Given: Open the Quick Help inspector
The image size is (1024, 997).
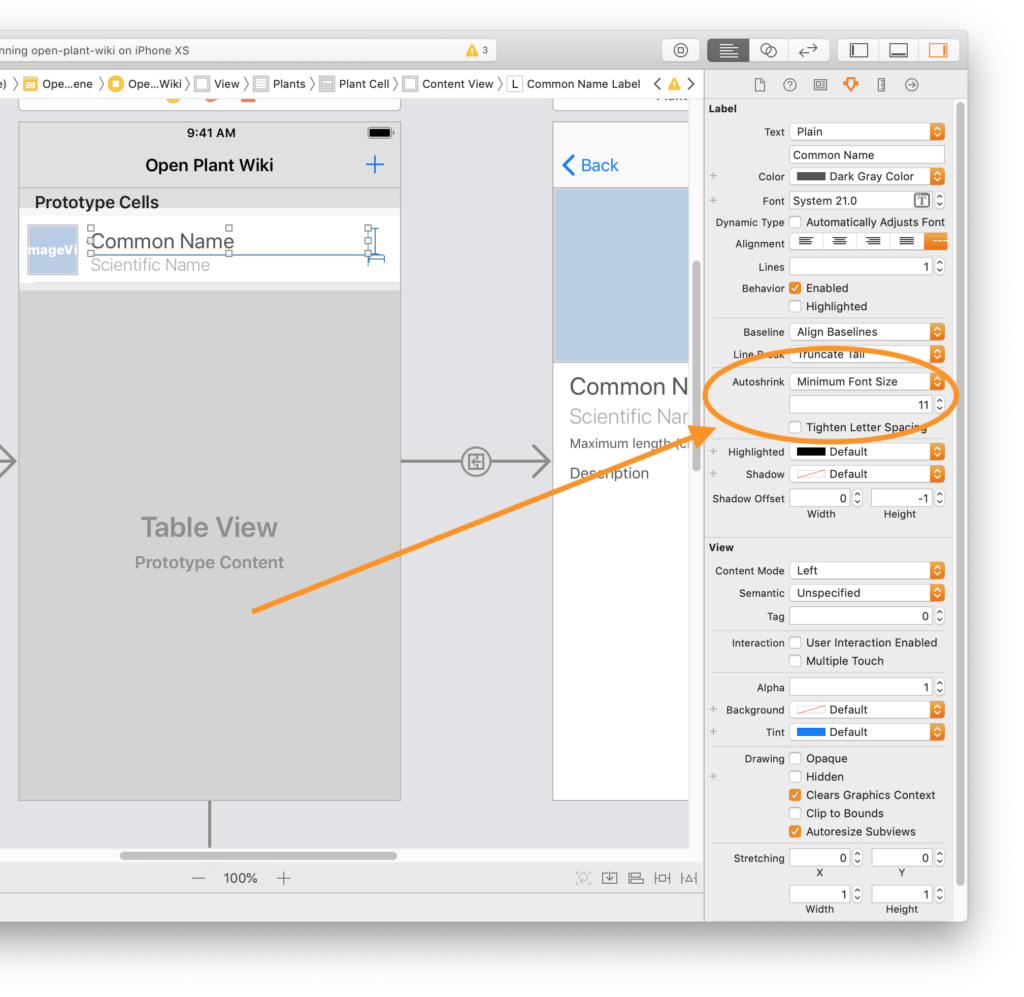Looking at the screenshot, I should click(790, 85).
